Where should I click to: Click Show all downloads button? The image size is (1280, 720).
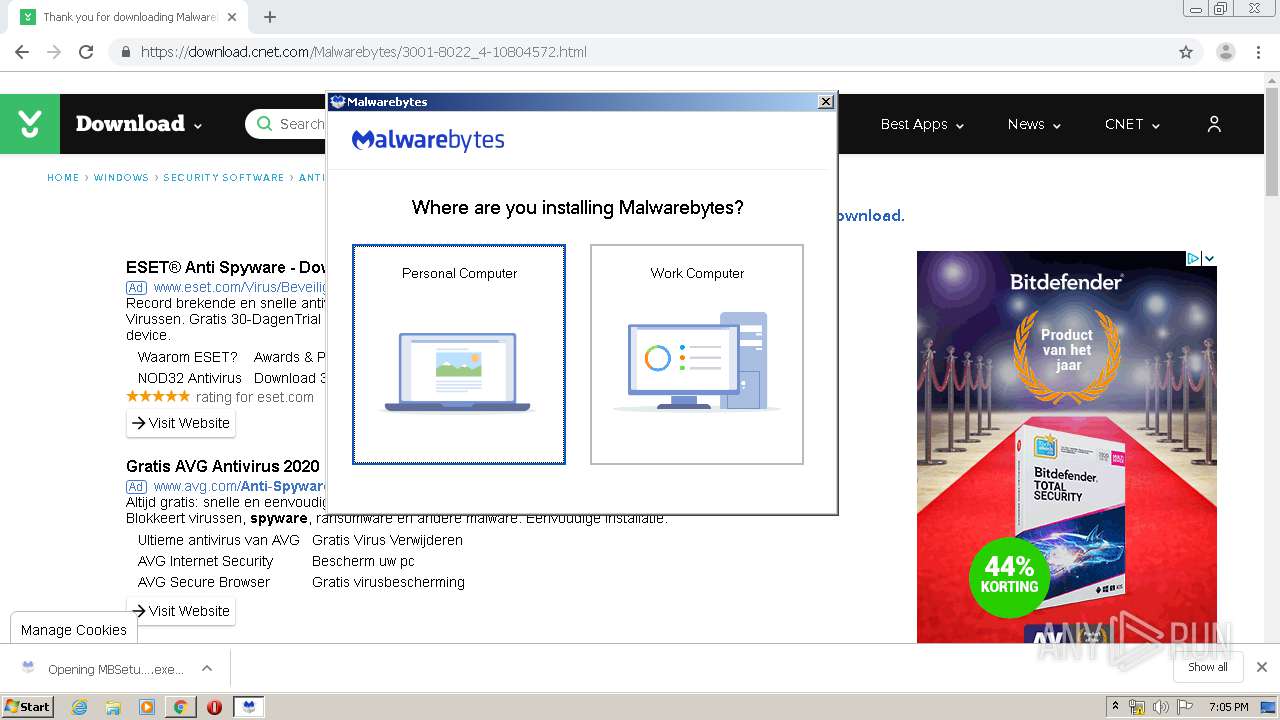pyautogui.click(x=1208, y=667)
